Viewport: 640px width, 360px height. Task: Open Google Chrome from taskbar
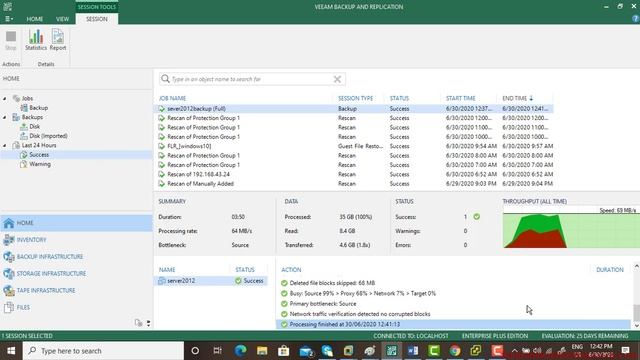(455, 351)
